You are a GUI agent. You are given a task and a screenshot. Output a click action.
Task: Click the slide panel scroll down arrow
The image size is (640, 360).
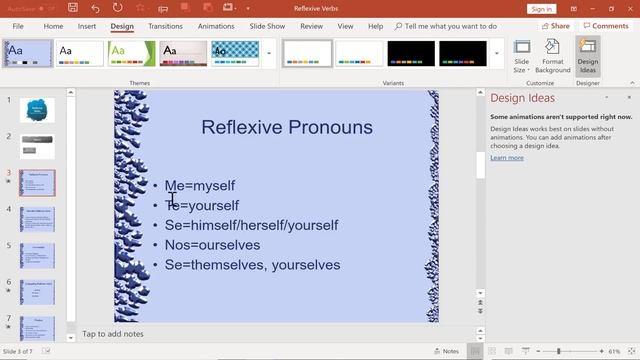(71, 338)
